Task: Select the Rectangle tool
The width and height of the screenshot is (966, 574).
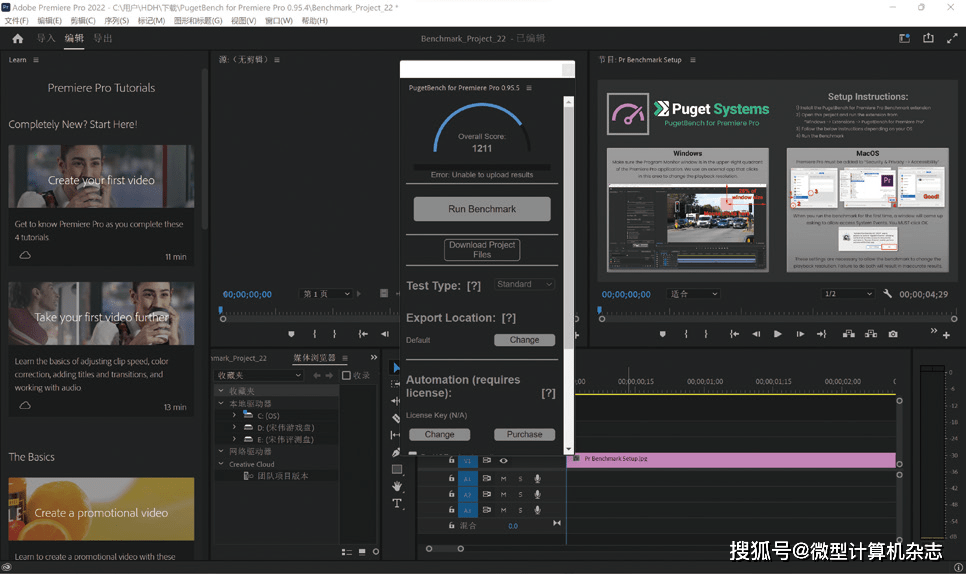Action: click(397, 469)
